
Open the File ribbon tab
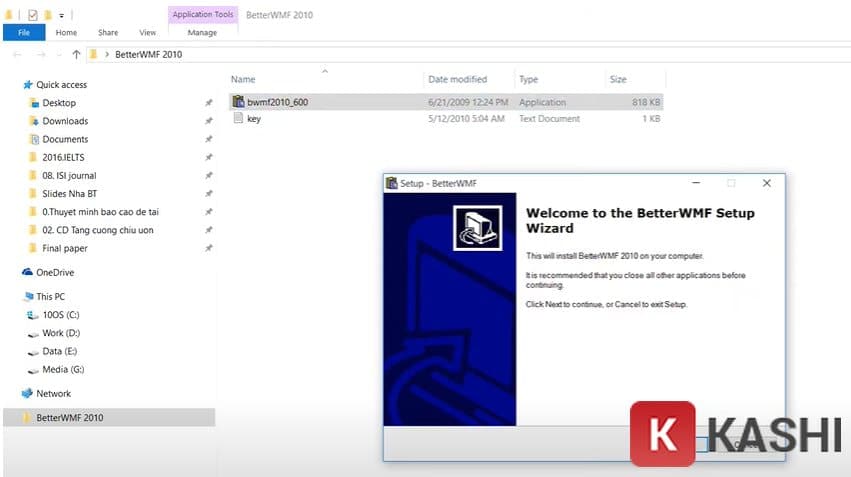tap(23, 33)
